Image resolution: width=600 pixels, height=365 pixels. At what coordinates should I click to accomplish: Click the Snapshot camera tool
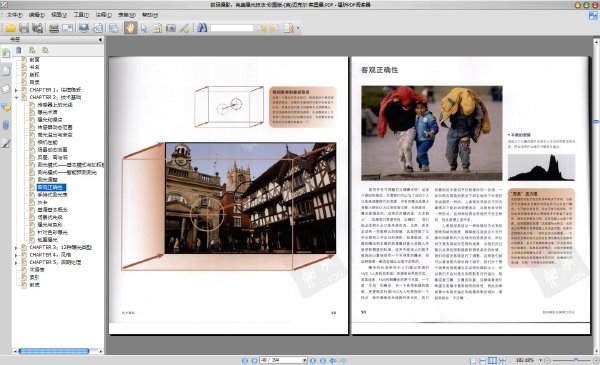coord(171,28)
